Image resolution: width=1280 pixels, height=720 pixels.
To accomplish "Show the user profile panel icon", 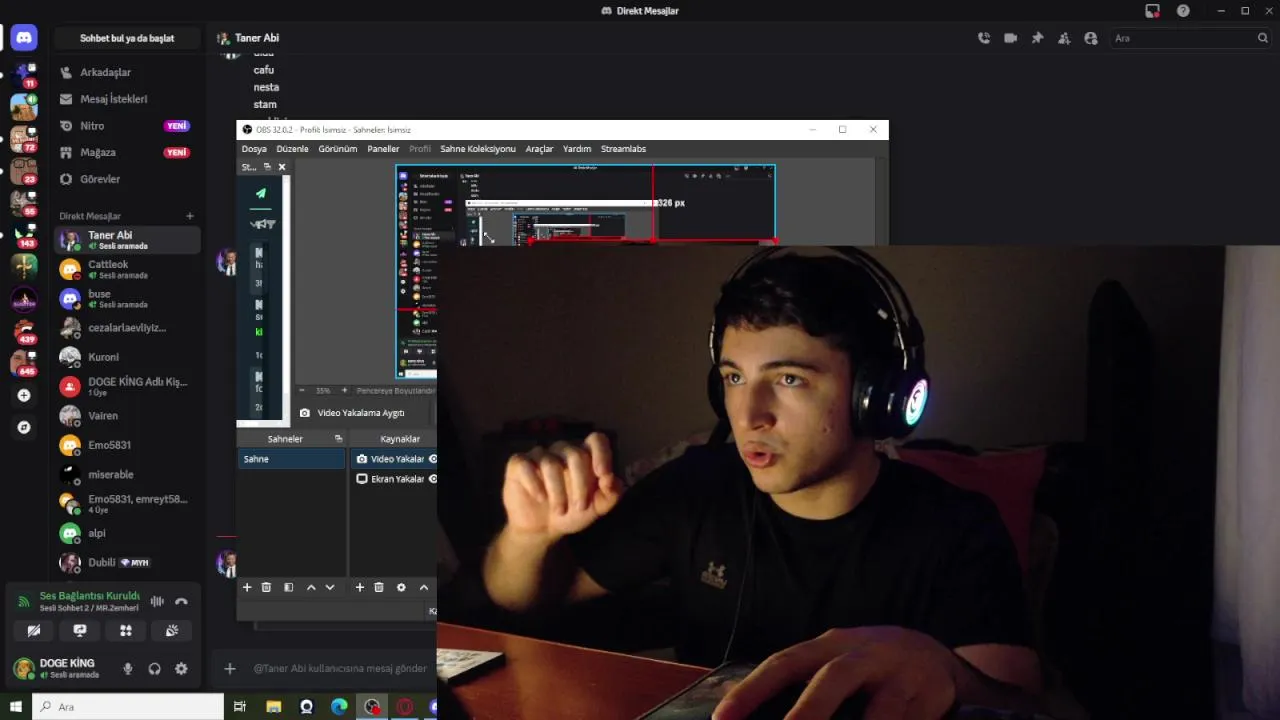I will tap(1091, 38).
